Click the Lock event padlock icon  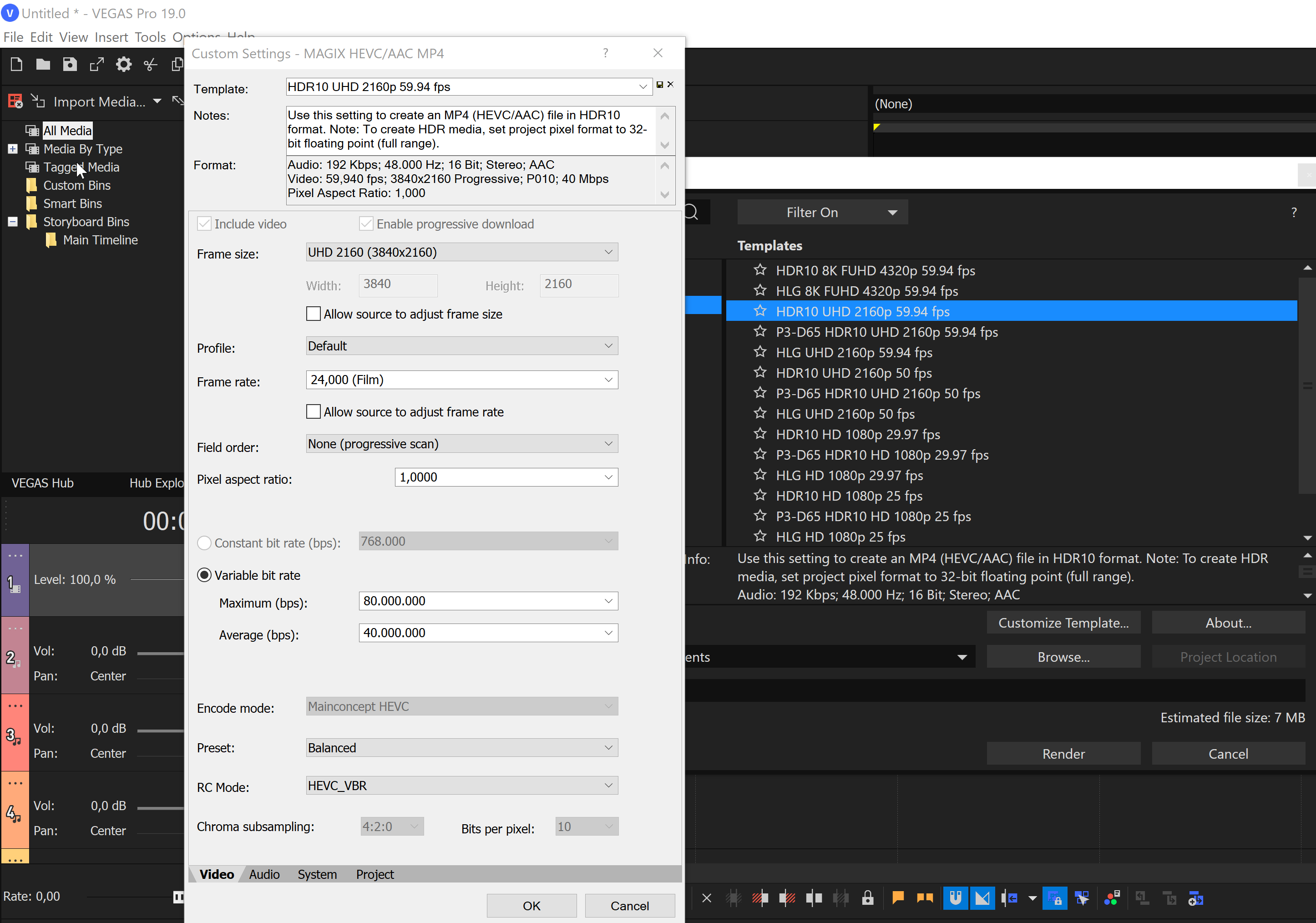point(868,898)
